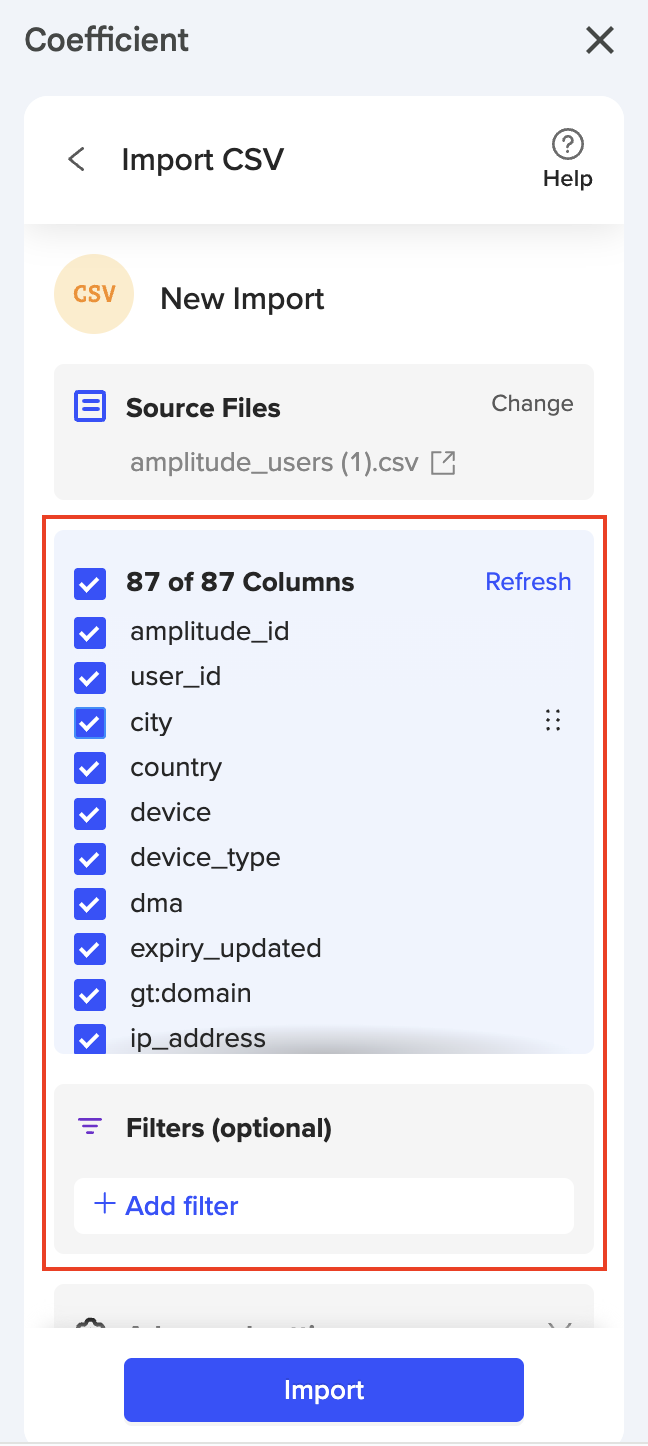Click the Advanced settings gear icon
Screen dimensions: 648x1446
tap(90, 1322)
